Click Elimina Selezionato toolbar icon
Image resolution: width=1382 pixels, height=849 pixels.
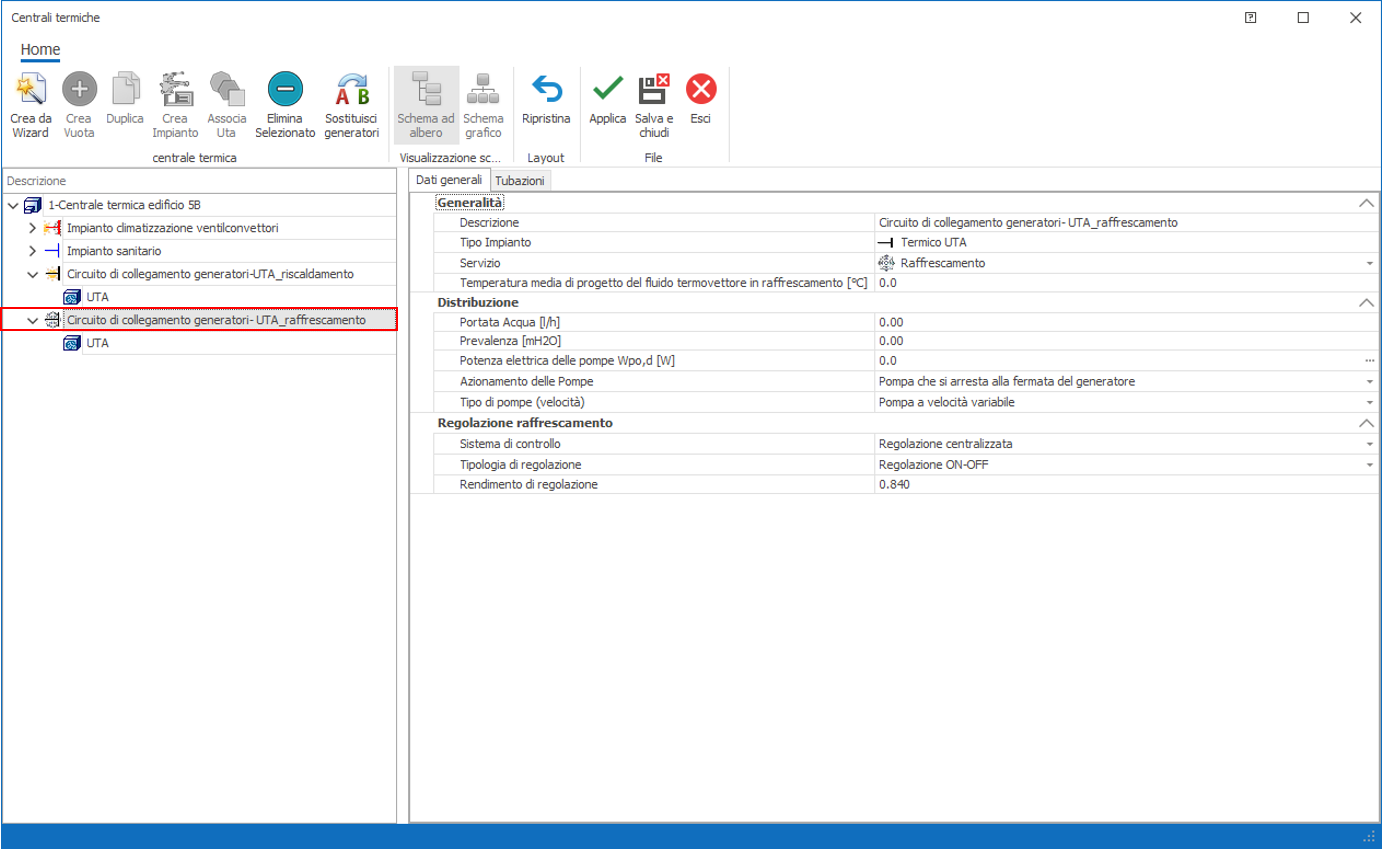click(x=285, y=91)
